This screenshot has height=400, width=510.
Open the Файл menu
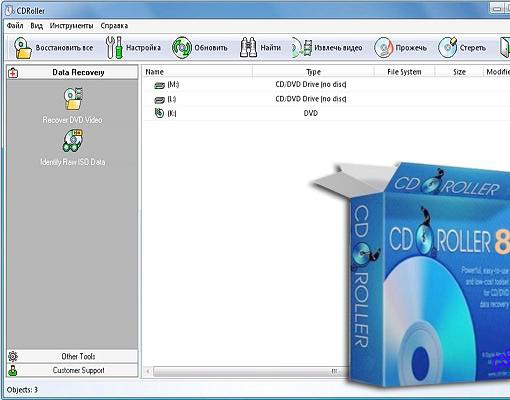click(15, 26)
